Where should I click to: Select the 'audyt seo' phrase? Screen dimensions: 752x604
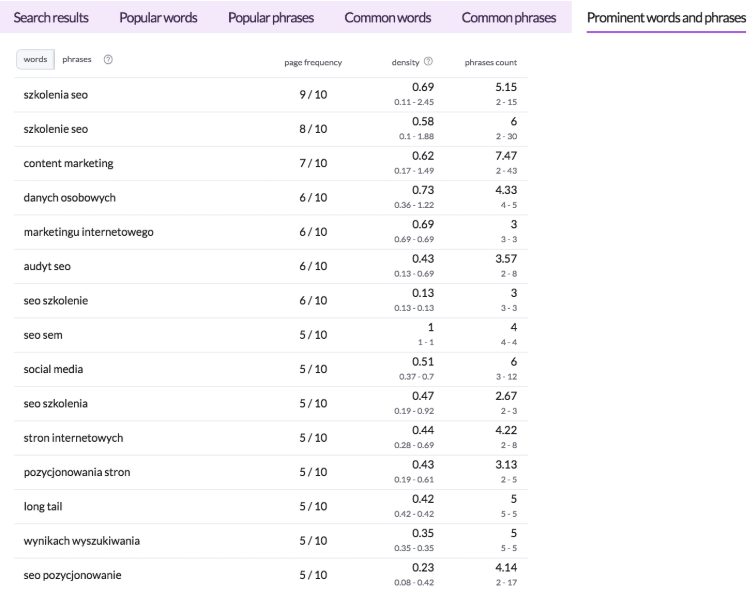[46, 266]
